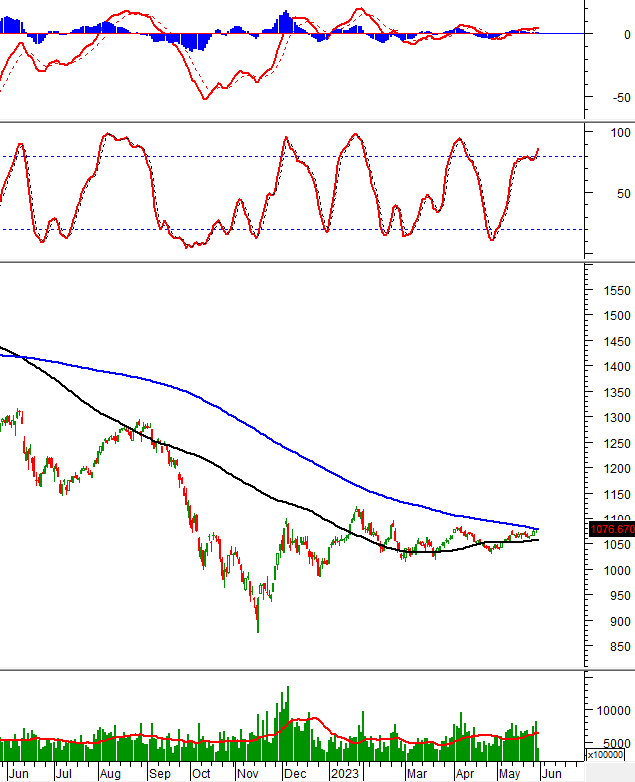Click the 1300 price axis value
This screenshot has height=782, width=635.
[x=617, y=417]
